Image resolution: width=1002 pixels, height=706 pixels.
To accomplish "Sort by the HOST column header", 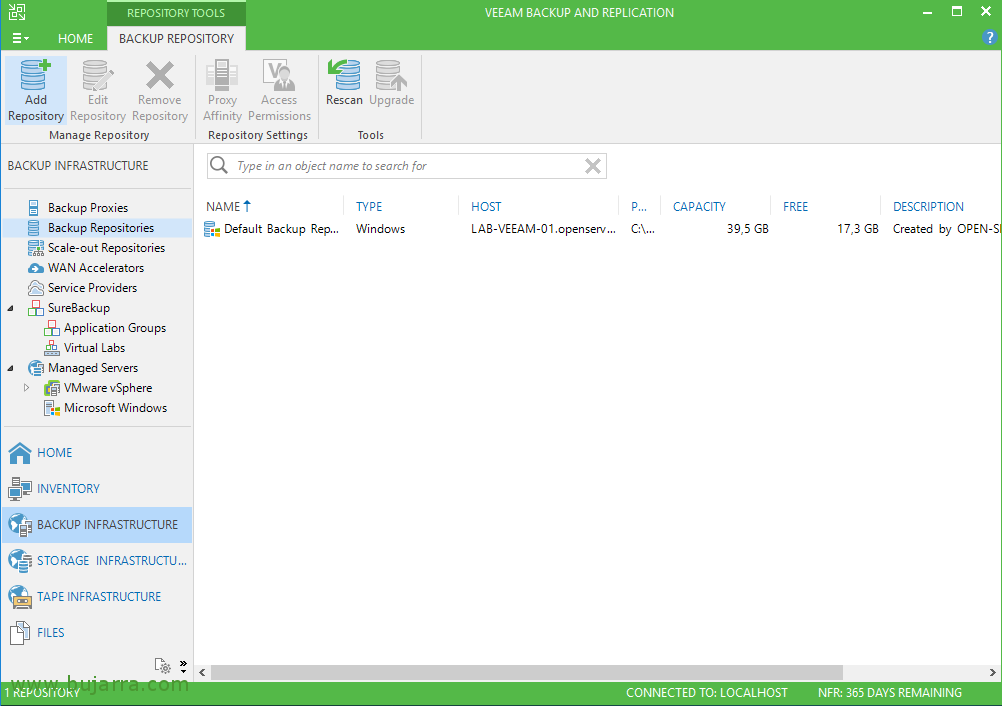I will click(486, 207).
